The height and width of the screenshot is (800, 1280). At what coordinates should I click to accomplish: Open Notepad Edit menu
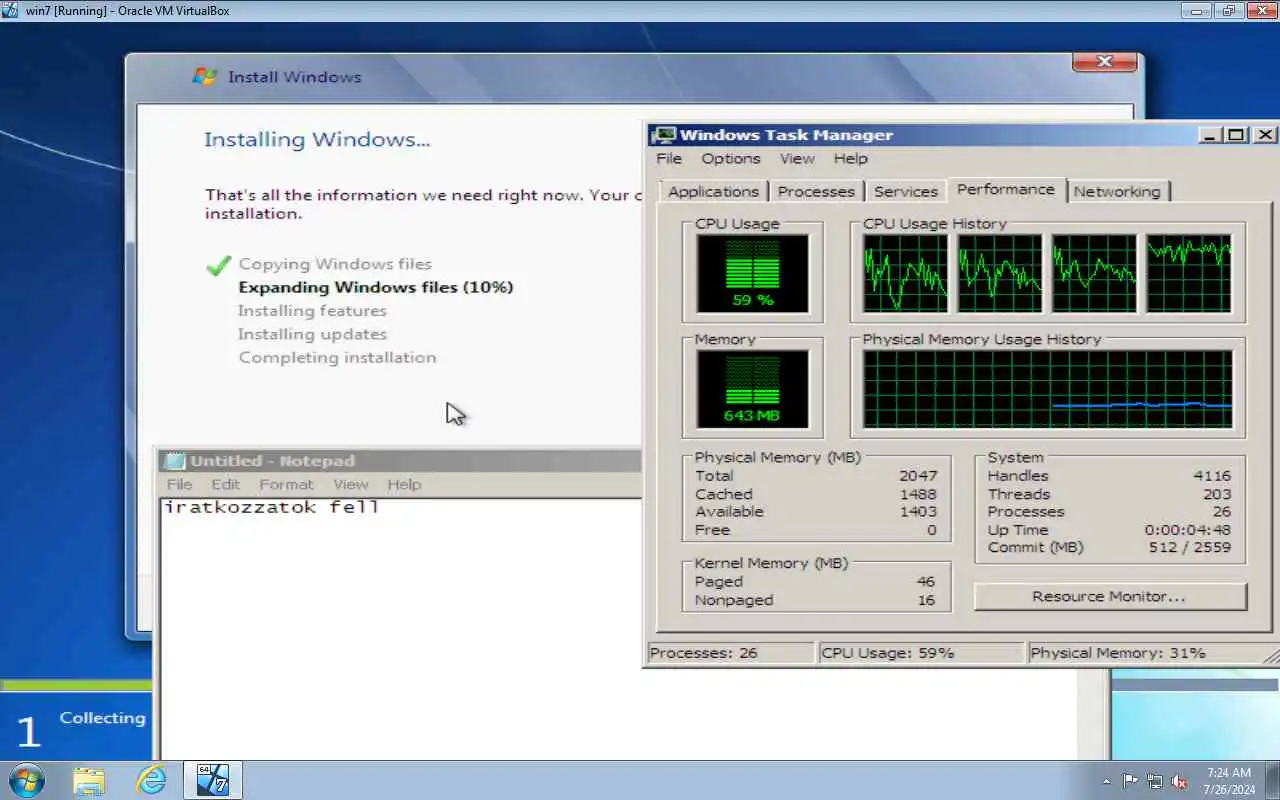click(x=226, y=484)
